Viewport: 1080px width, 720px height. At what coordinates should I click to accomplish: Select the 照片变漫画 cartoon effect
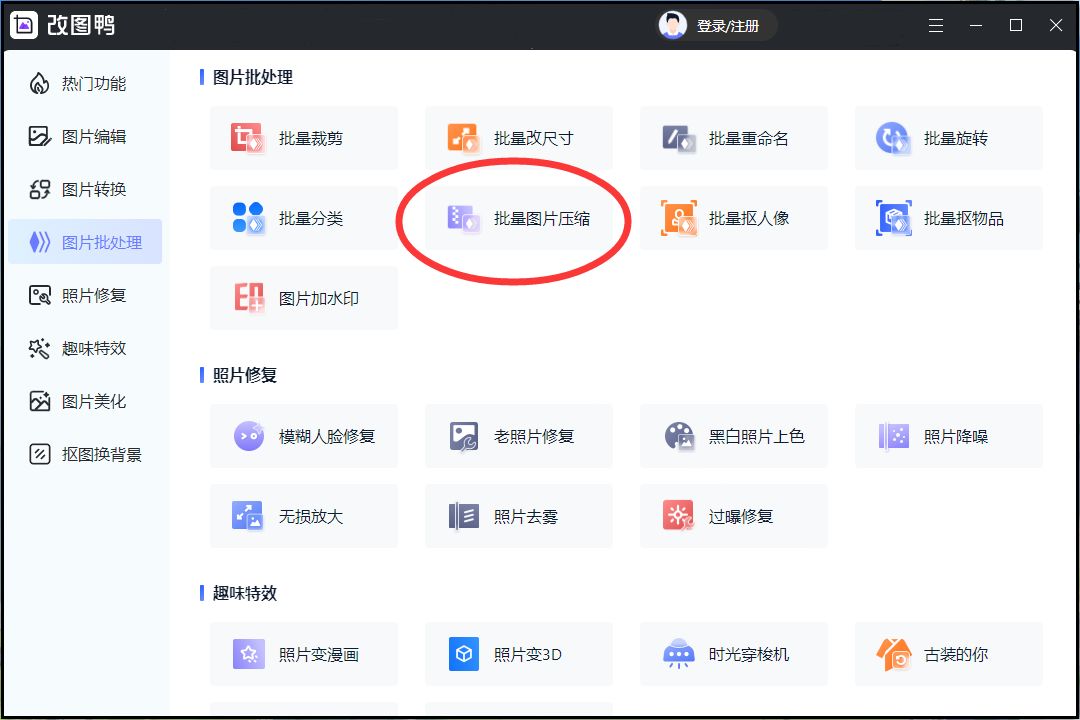(x=303, y=654)
